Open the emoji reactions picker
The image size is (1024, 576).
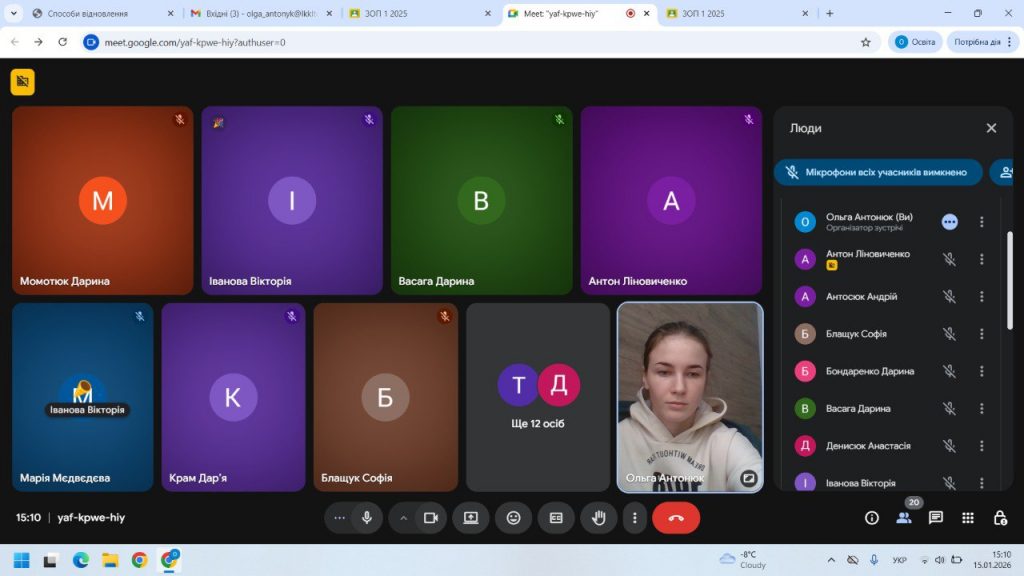[513, 518]
